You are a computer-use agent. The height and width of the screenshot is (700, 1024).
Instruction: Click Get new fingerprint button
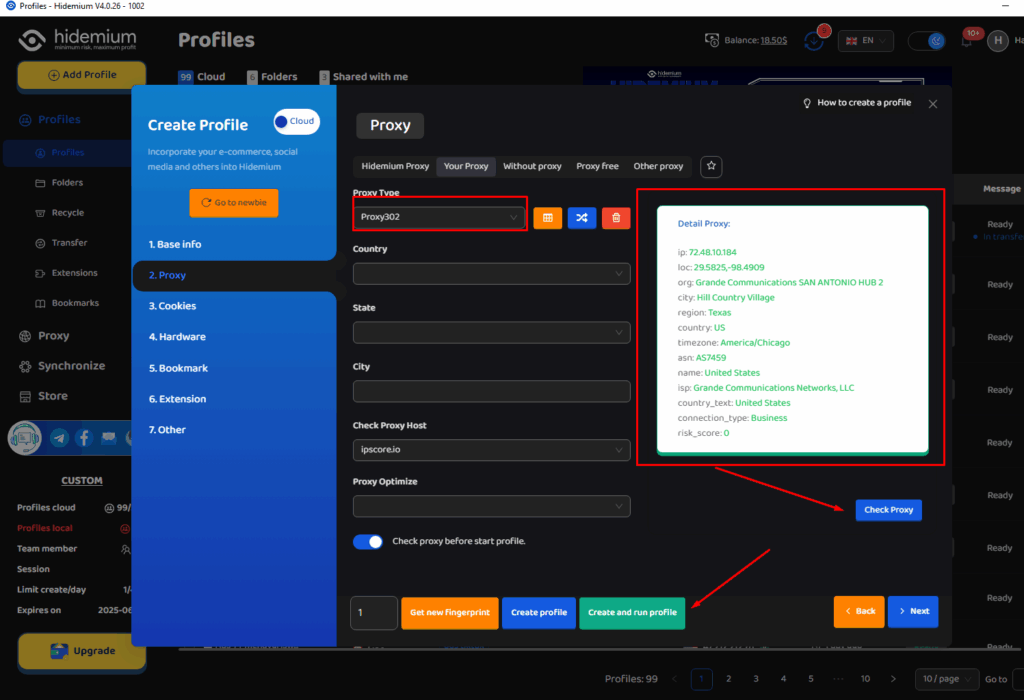(449, 612)
